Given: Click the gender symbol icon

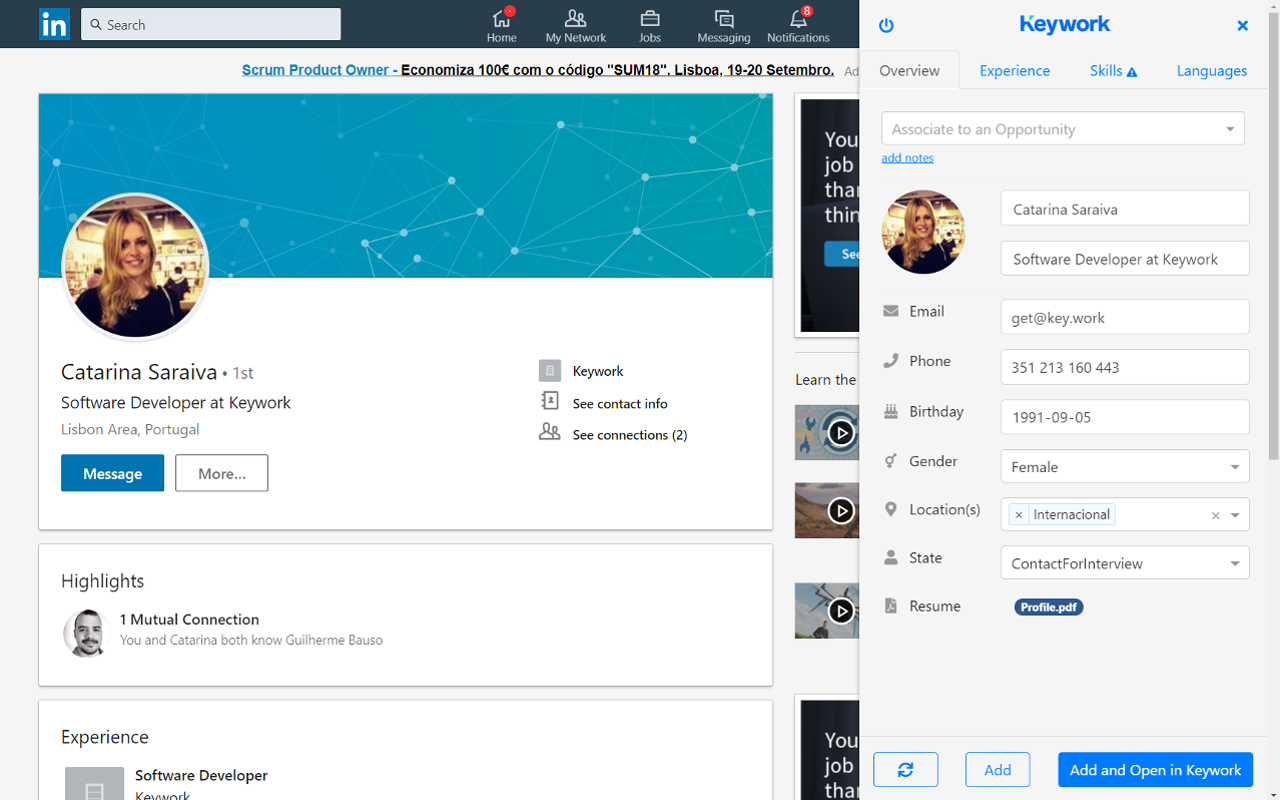Looking at the screenshot, I should click(x=890, y=461).
